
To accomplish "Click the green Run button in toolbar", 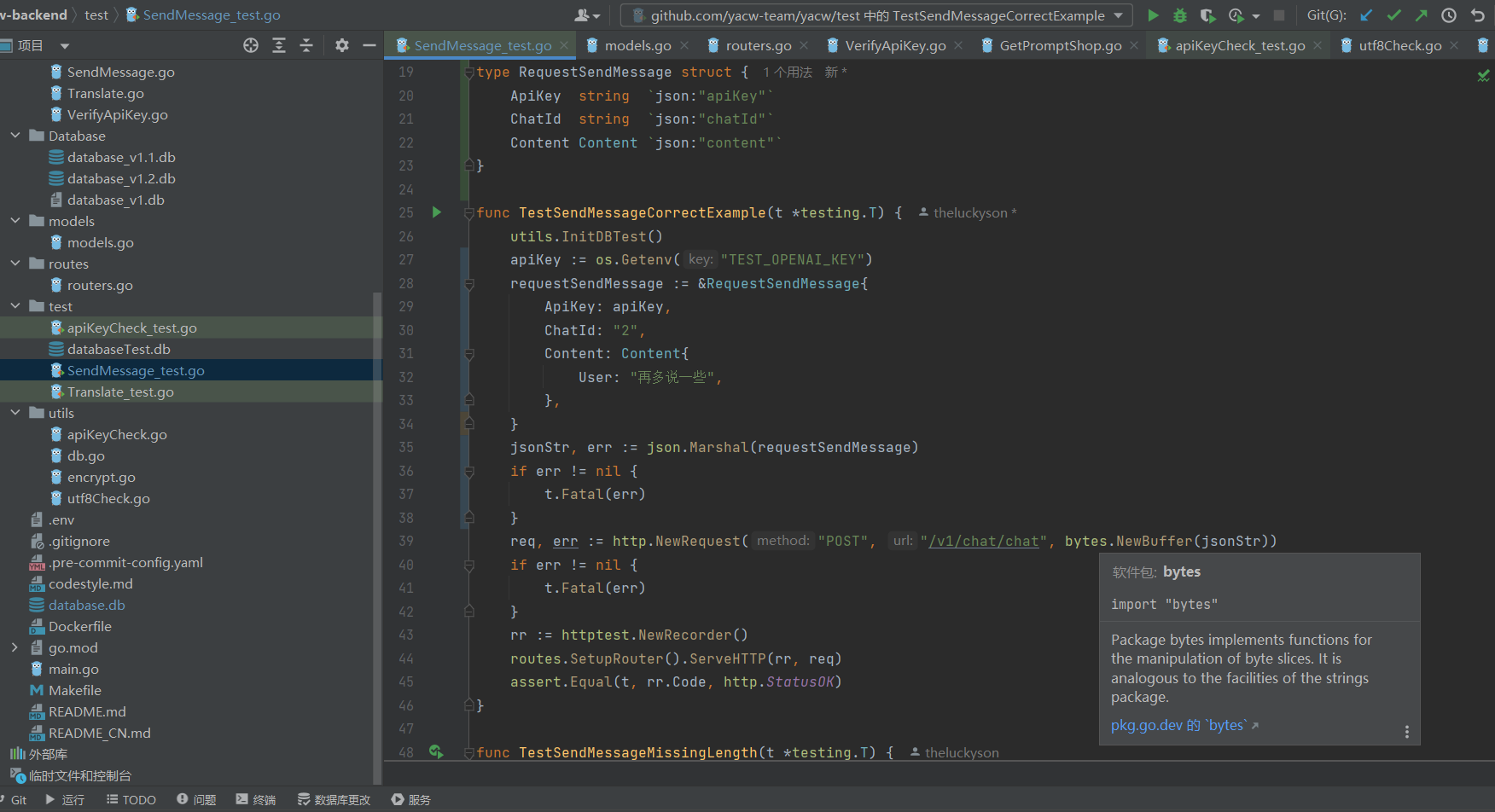I will point(1153,15).
